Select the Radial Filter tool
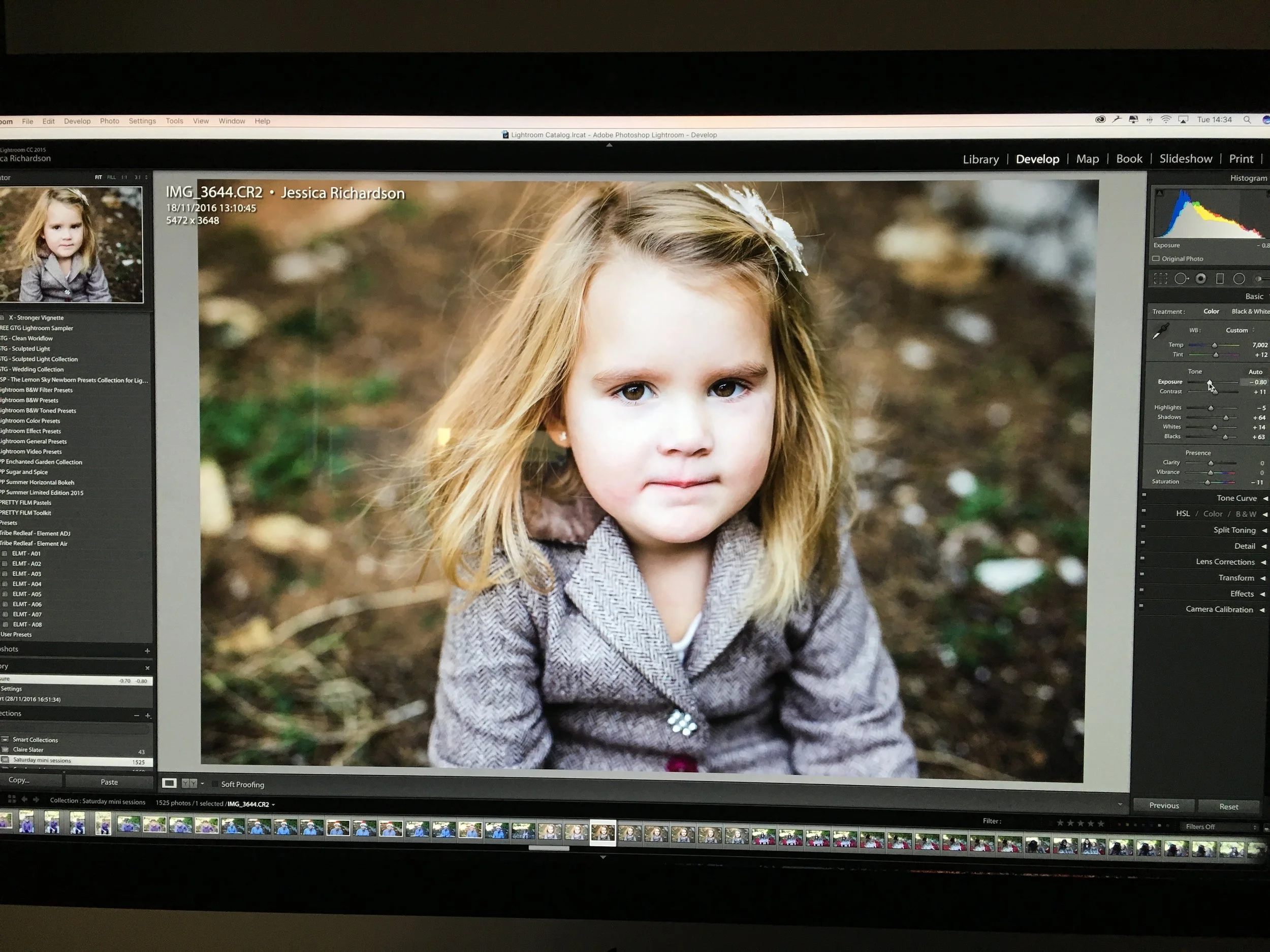1270x952 pixels. tap(1239, 279)
